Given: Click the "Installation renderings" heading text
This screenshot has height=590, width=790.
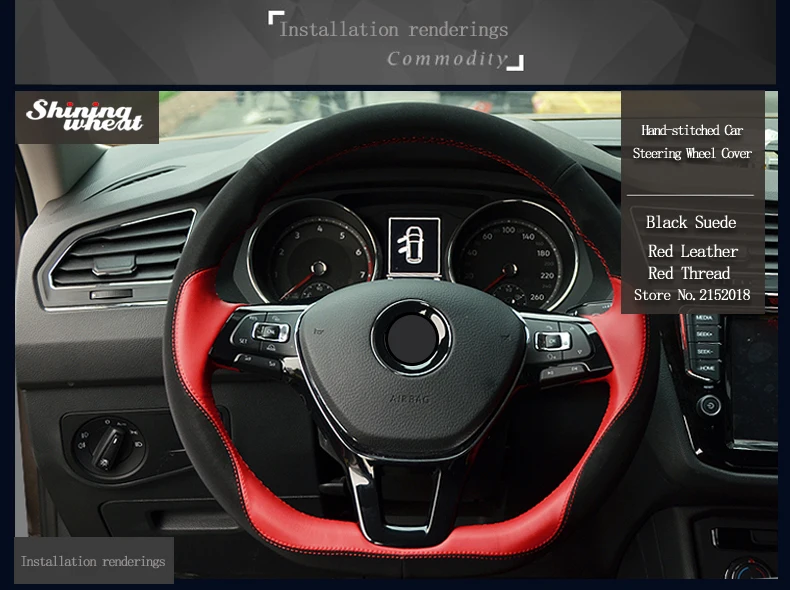Looking at the screenshot, I should click(x=393, y=29).
